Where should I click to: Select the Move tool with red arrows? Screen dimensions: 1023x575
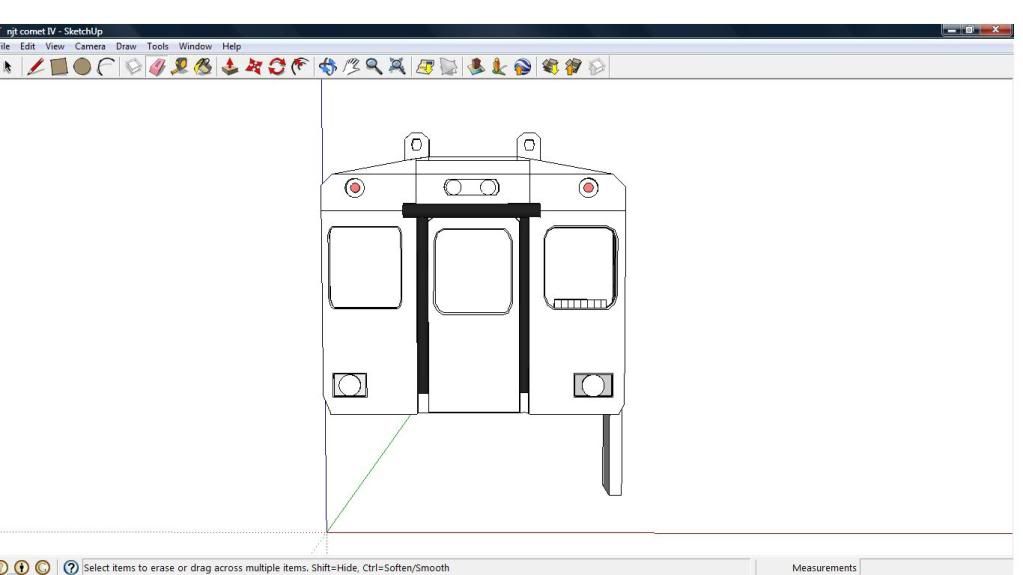pyautogui.click(x=253, y=67)
